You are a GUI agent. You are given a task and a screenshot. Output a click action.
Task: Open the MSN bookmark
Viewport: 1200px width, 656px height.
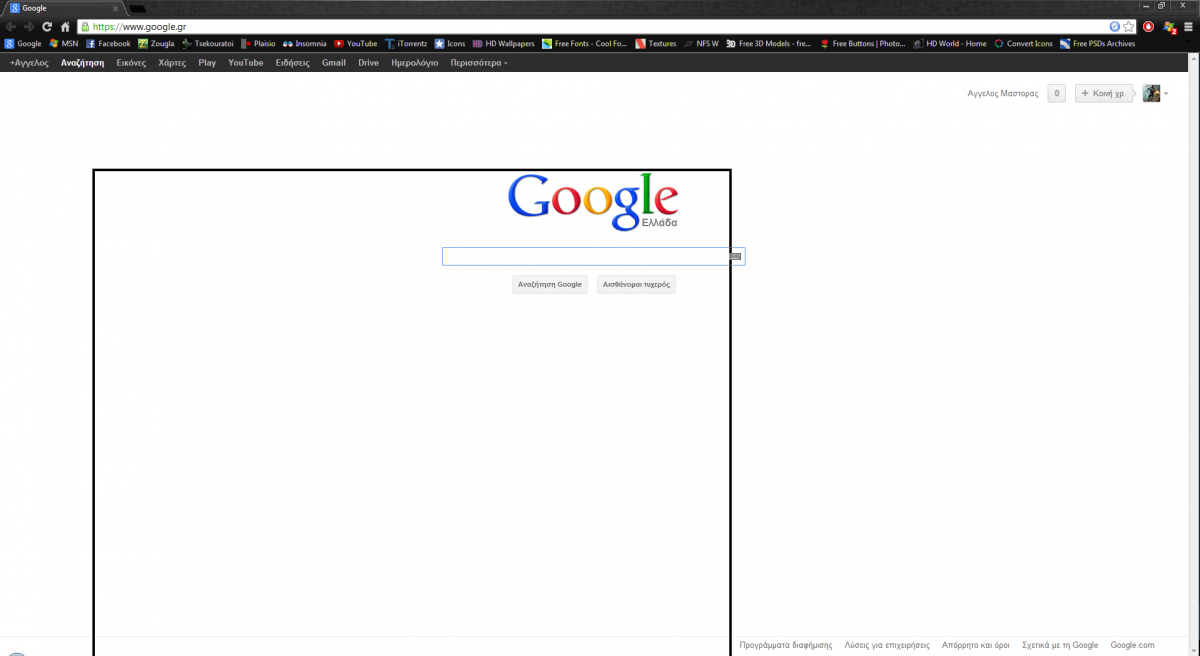pyautogui.click(x=63, y=44)
